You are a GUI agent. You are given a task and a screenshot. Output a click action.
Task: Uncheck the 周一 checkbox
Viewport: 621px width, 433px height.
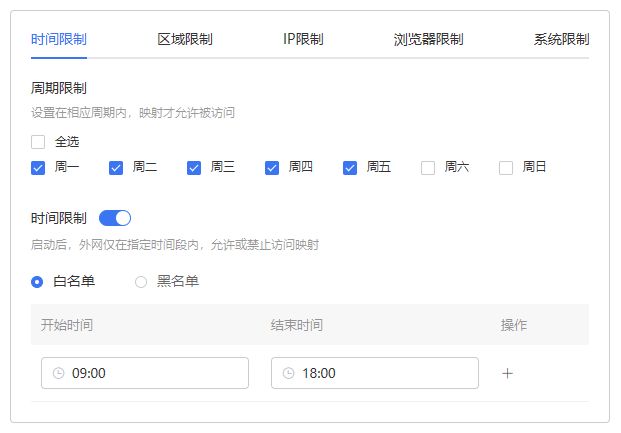[38, 168]
